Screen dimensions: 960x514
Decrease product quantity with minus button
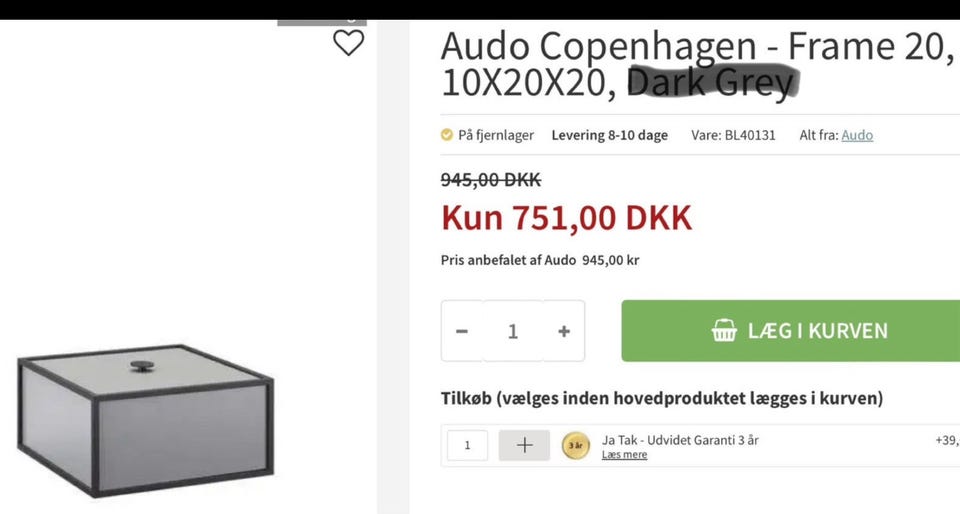click(462, 331)
